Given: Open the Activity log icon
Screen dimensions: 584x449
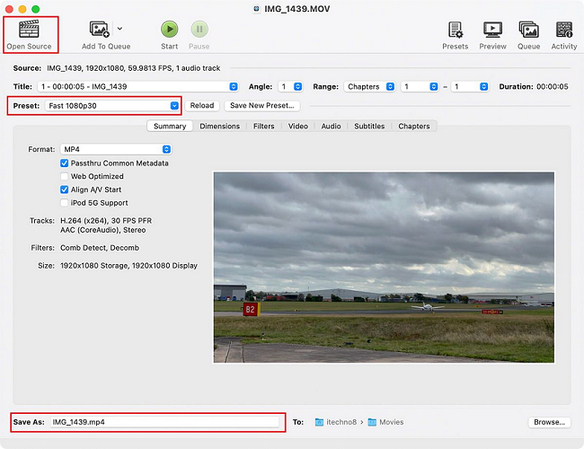Looking at the screenshot, I should pos(564,29).
